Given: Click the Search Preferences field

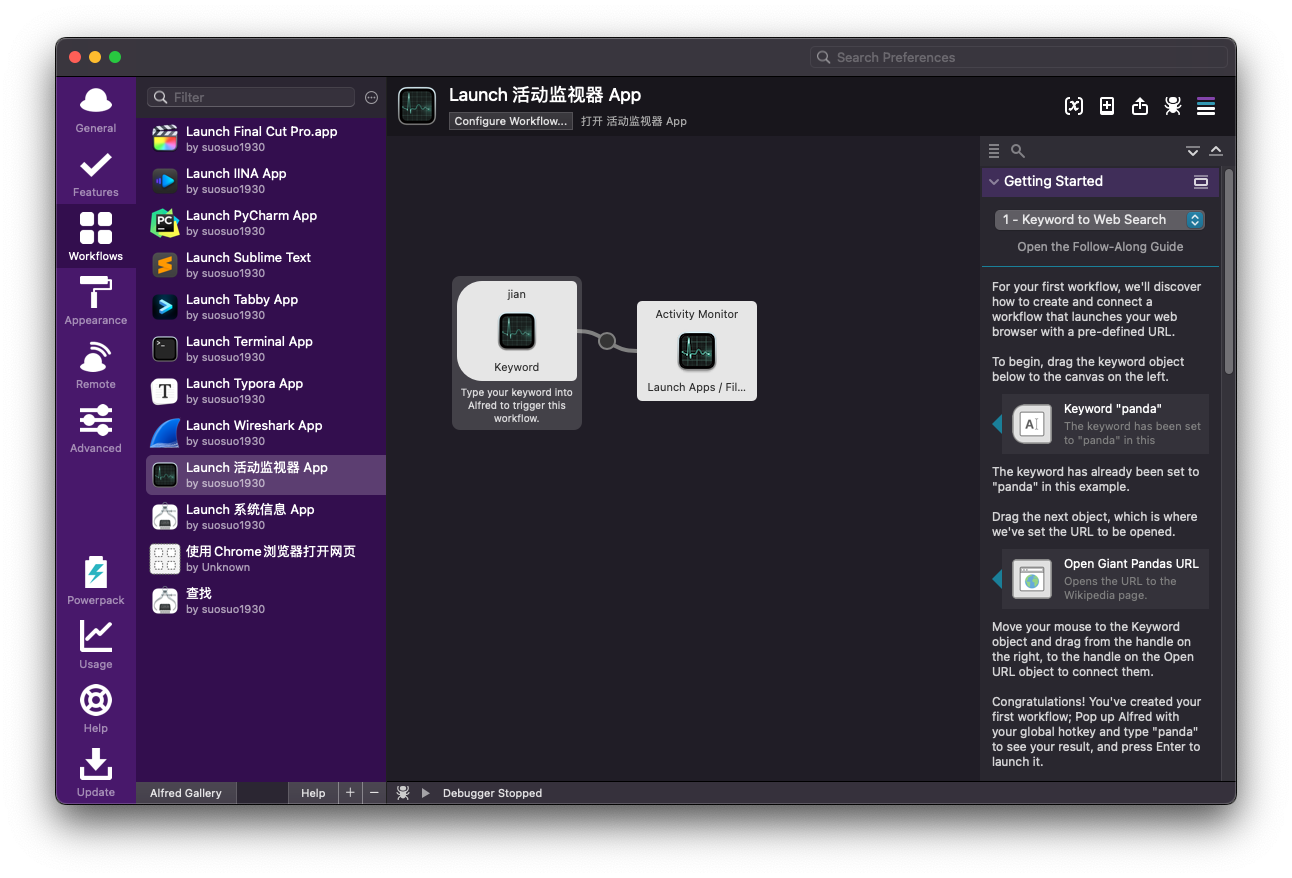Looking at the screenshot, I should [1019, 57].
